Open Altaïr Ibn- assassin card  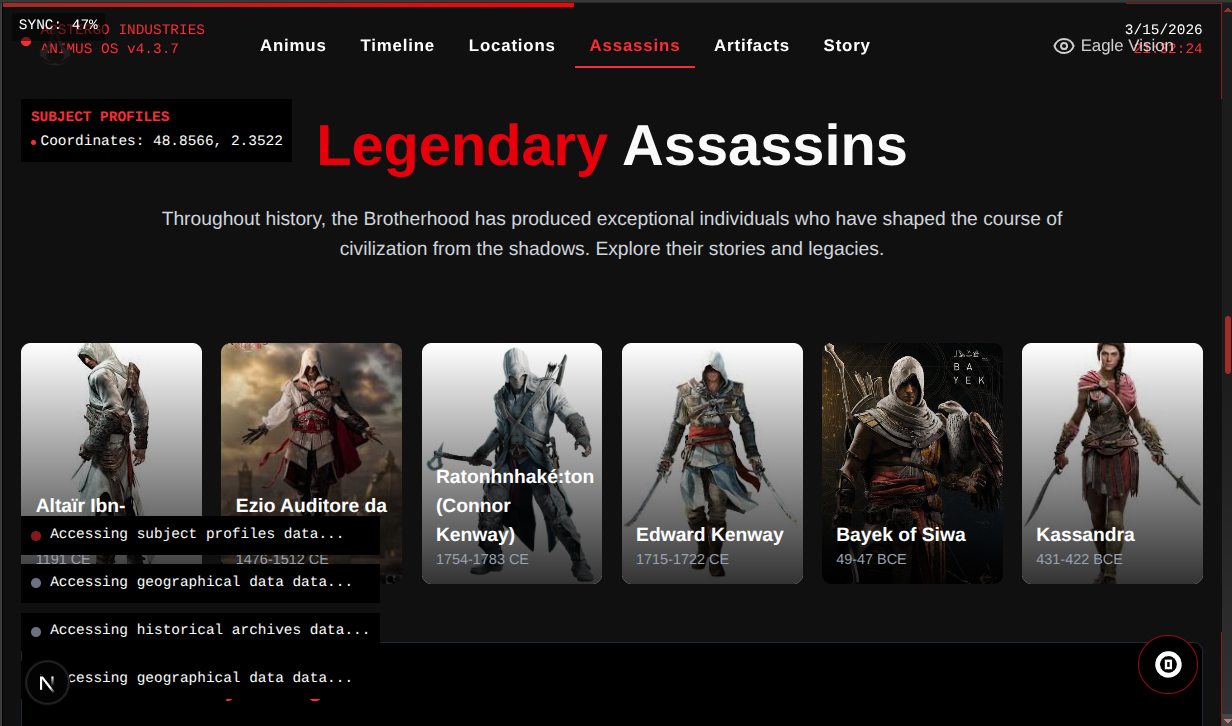pos(111,463)
